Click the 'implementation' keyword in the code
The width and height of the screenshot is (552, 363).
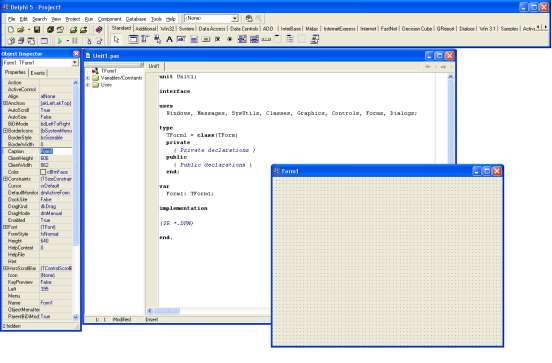pos(183,208)
